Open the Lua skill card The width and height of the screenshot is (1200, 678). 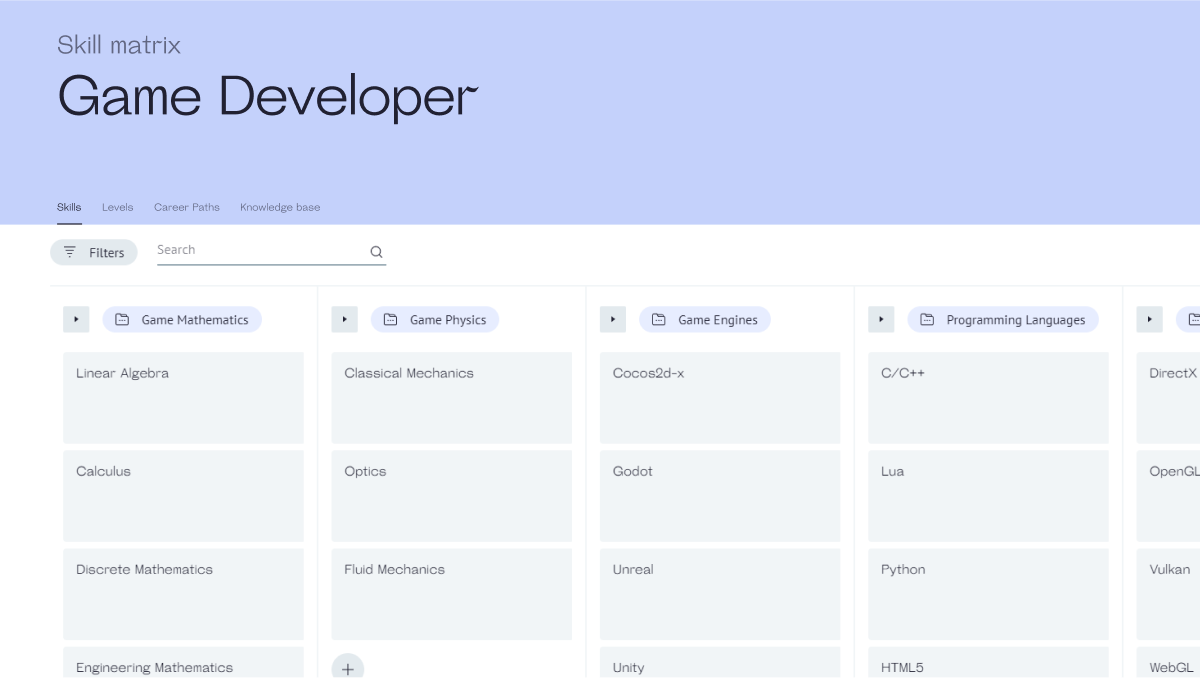click(x=988, y=496)
